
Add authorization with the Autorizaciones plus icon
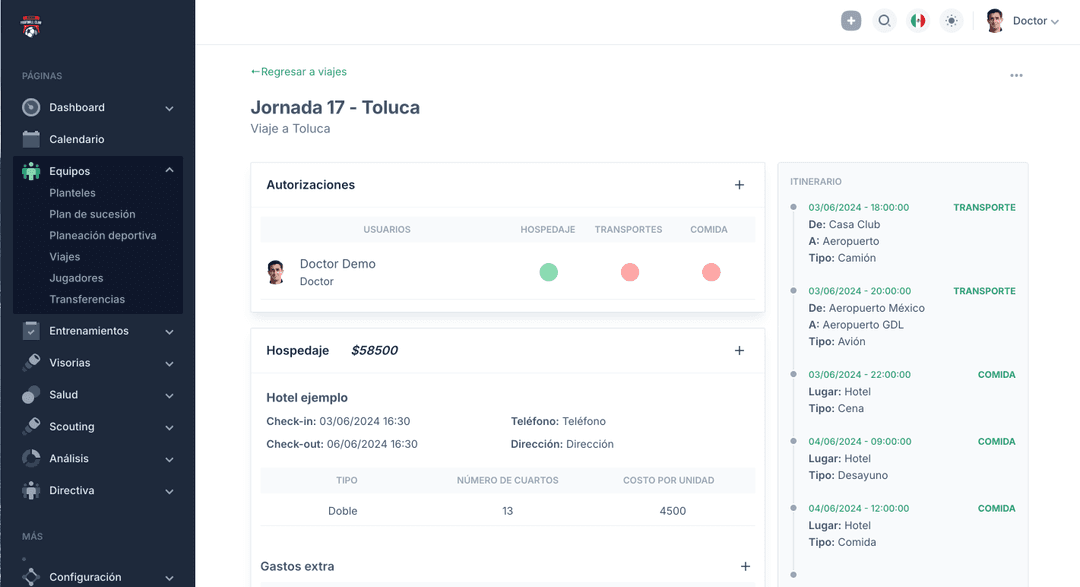(x=740, y=185)
